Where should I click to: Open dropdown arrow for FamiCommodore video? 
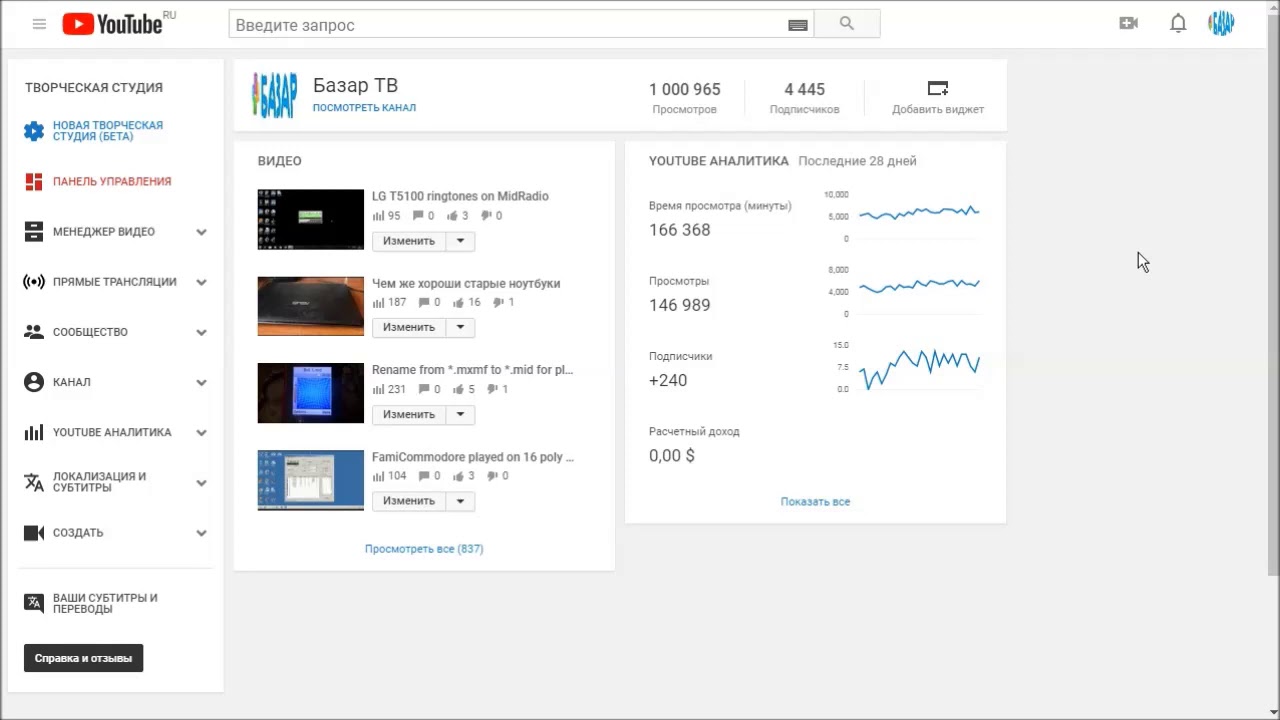click(460, 501)
